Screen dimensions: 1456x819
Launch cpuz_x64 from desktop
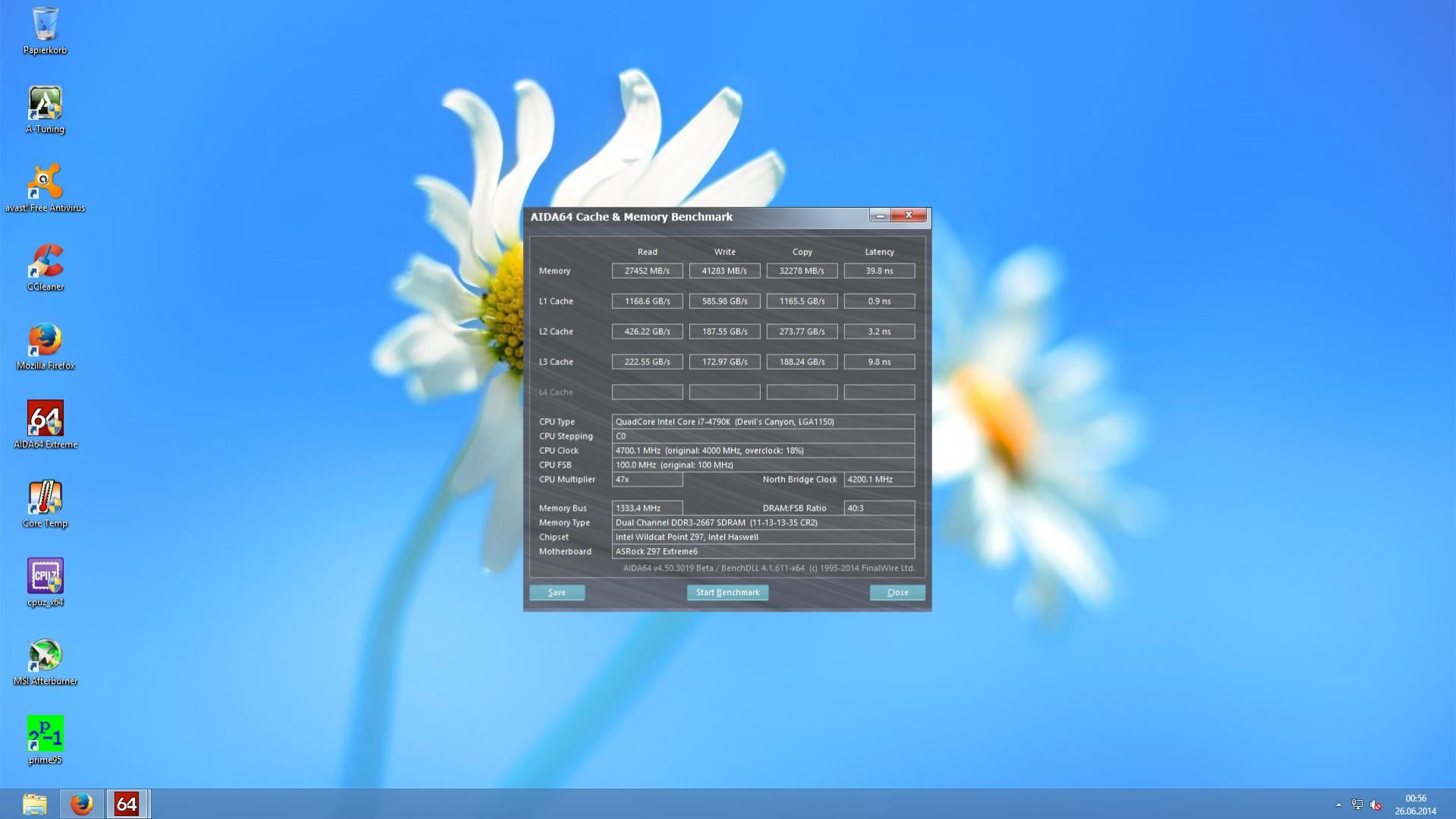[45, 583]
